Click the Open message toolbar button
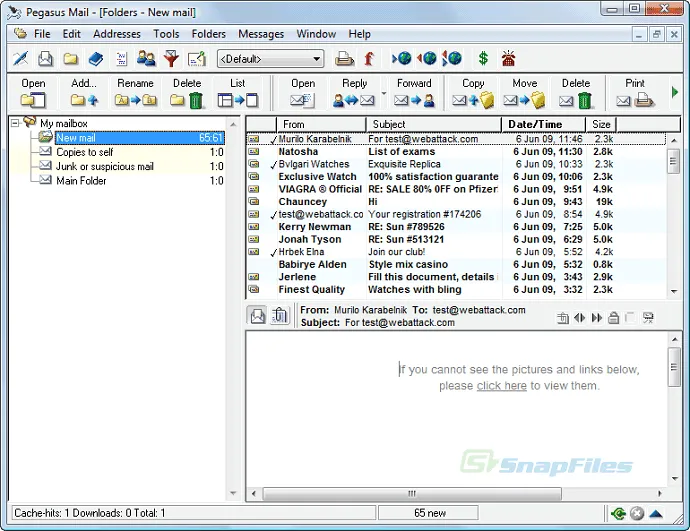The width and height of the screenshot is (690, 531). (x=303, y=92)
